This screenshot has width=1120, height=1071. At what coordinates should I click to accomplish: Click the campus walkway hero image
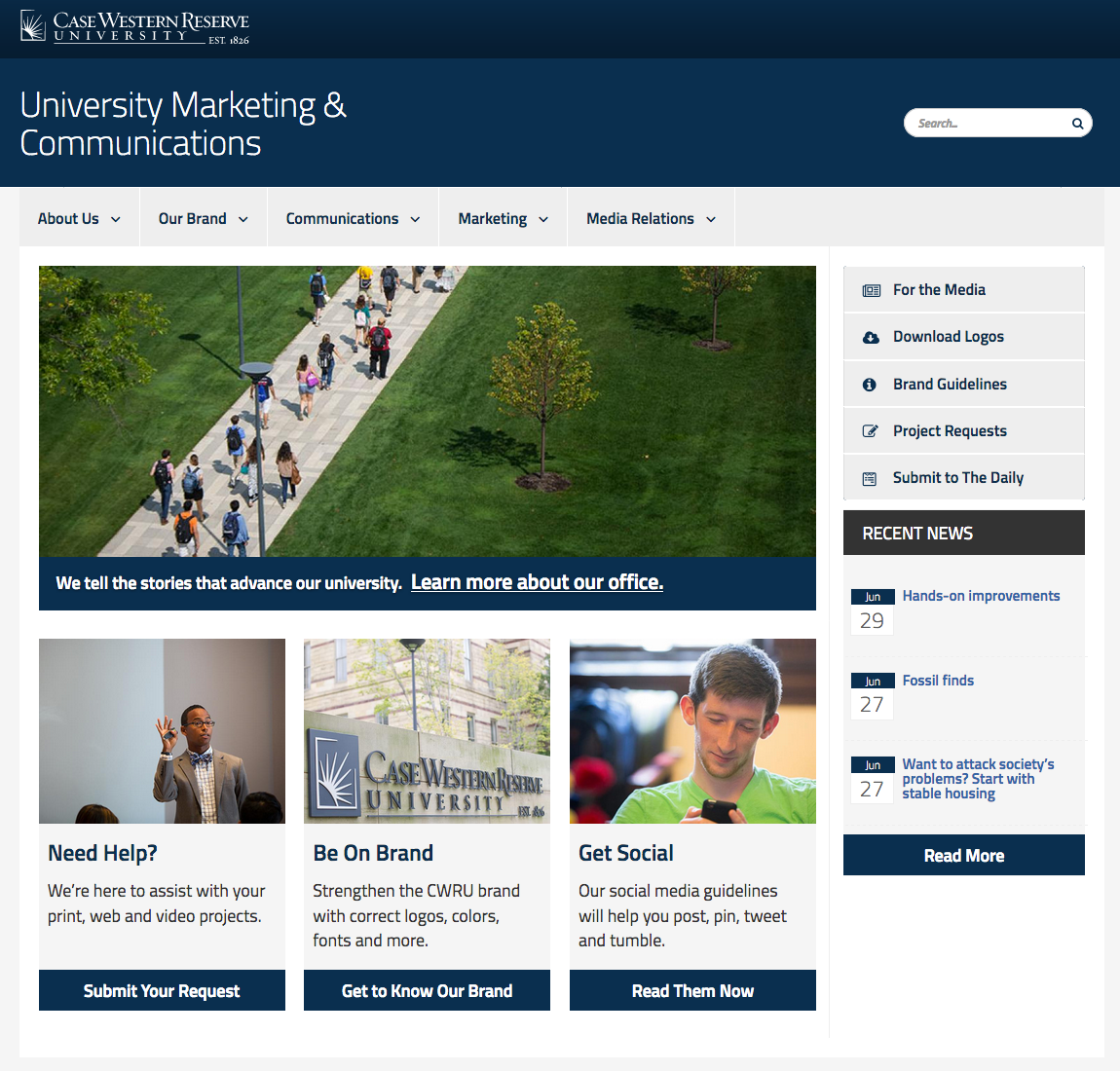point(428,411)
